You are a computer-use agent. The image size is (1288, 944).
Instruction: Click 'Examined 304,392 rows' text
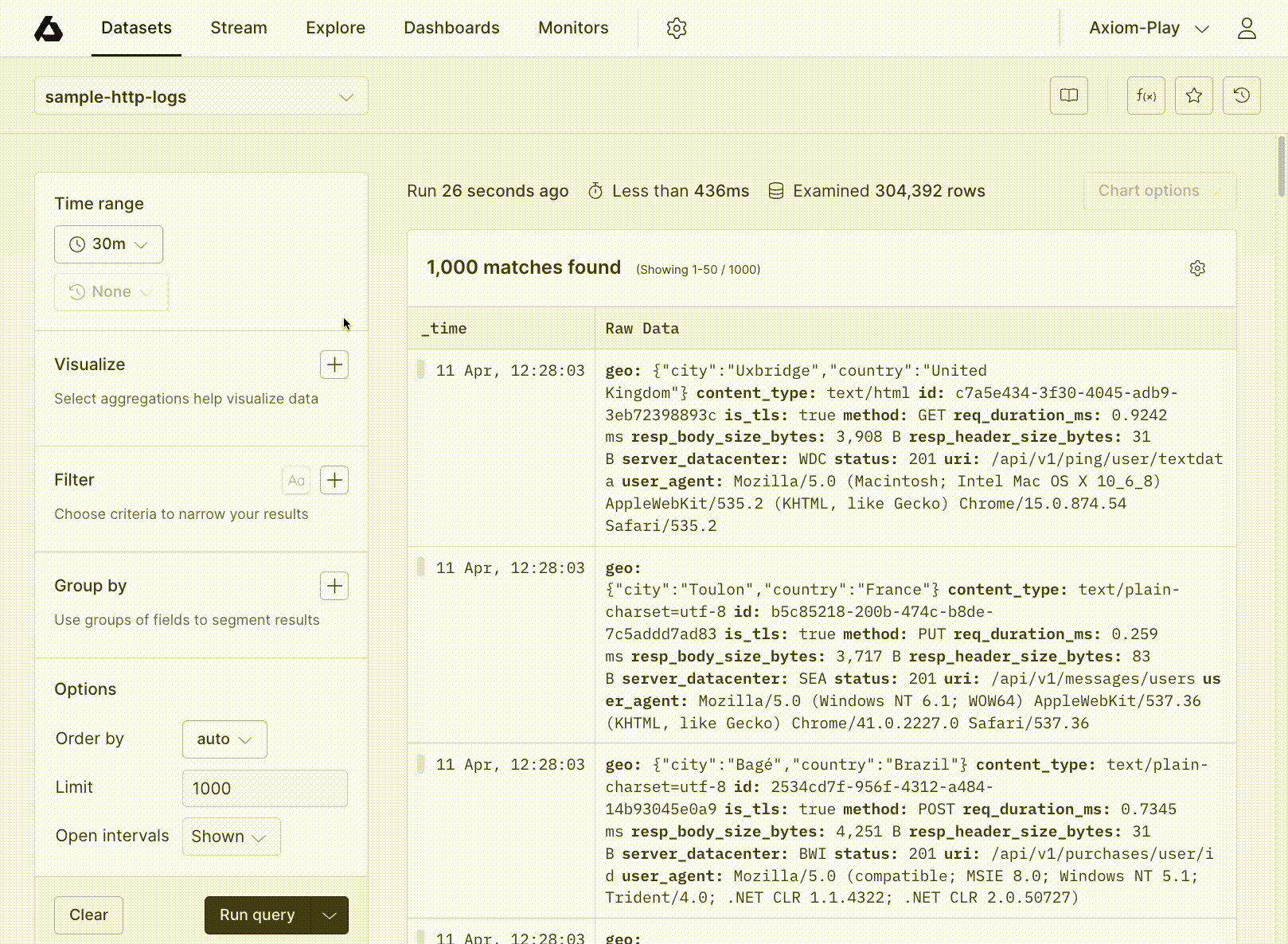pos(889,191)
